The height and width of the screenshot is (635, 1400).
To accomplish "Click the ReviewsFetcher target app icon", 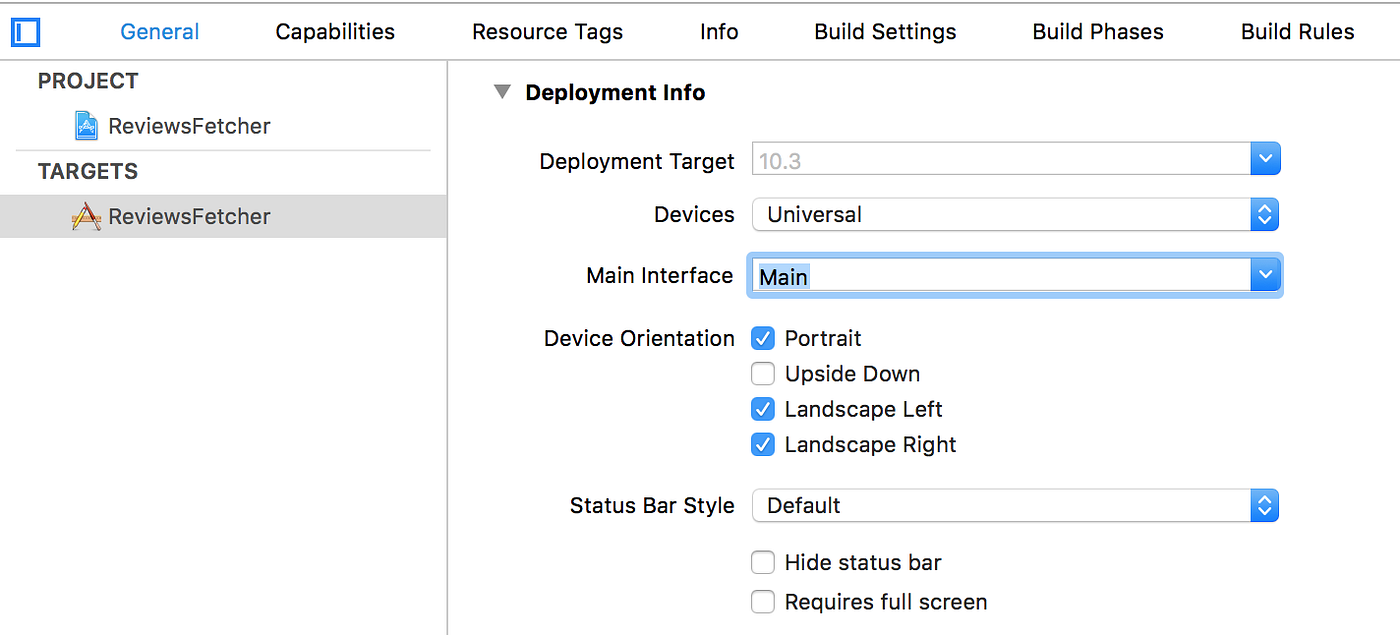I will [x=87, y=217].
